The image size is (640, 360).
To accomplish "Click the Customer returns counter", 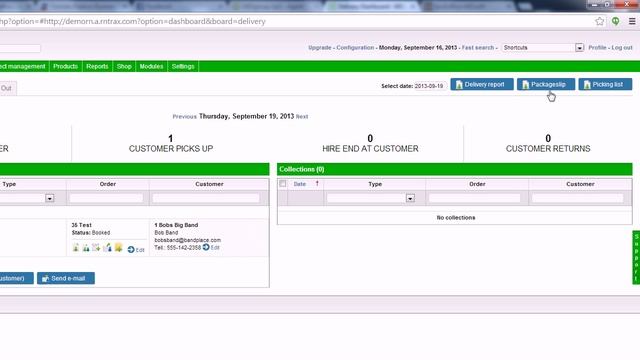I will [548, 144].
